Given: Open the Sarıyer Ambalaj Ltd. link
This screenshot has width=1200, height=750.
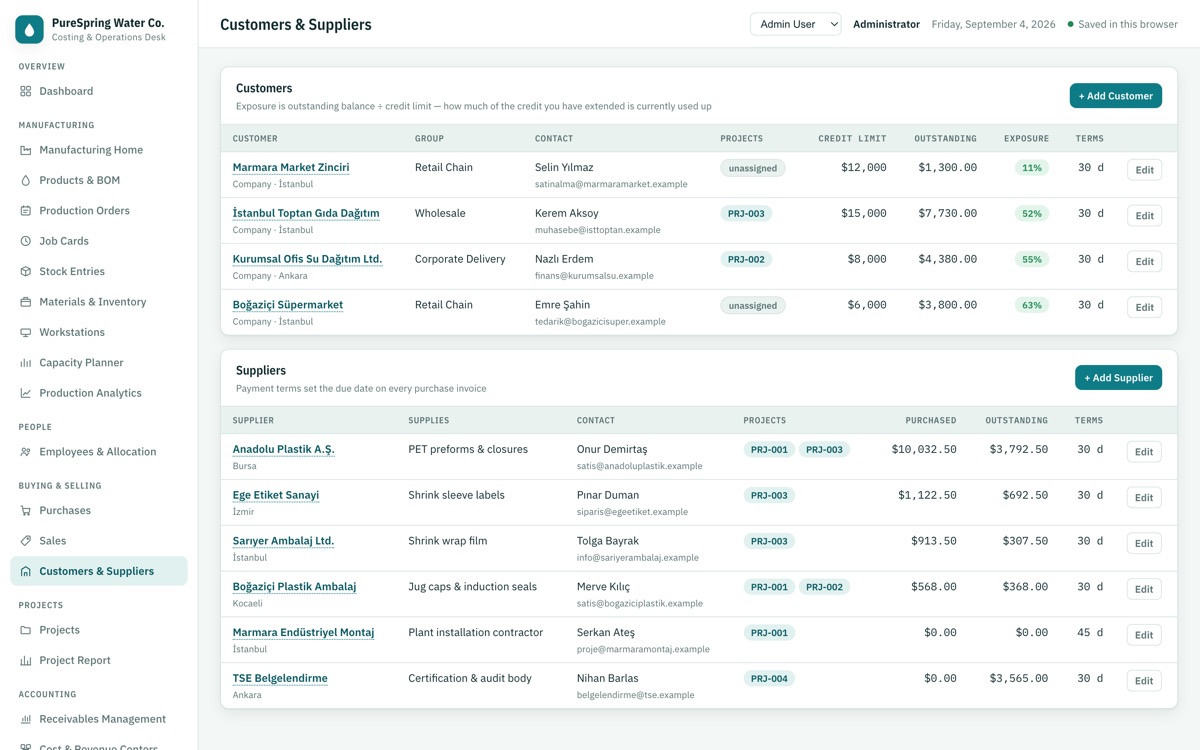Looking at the screenshot, I should pyautogui.click(x=284, y=541).
